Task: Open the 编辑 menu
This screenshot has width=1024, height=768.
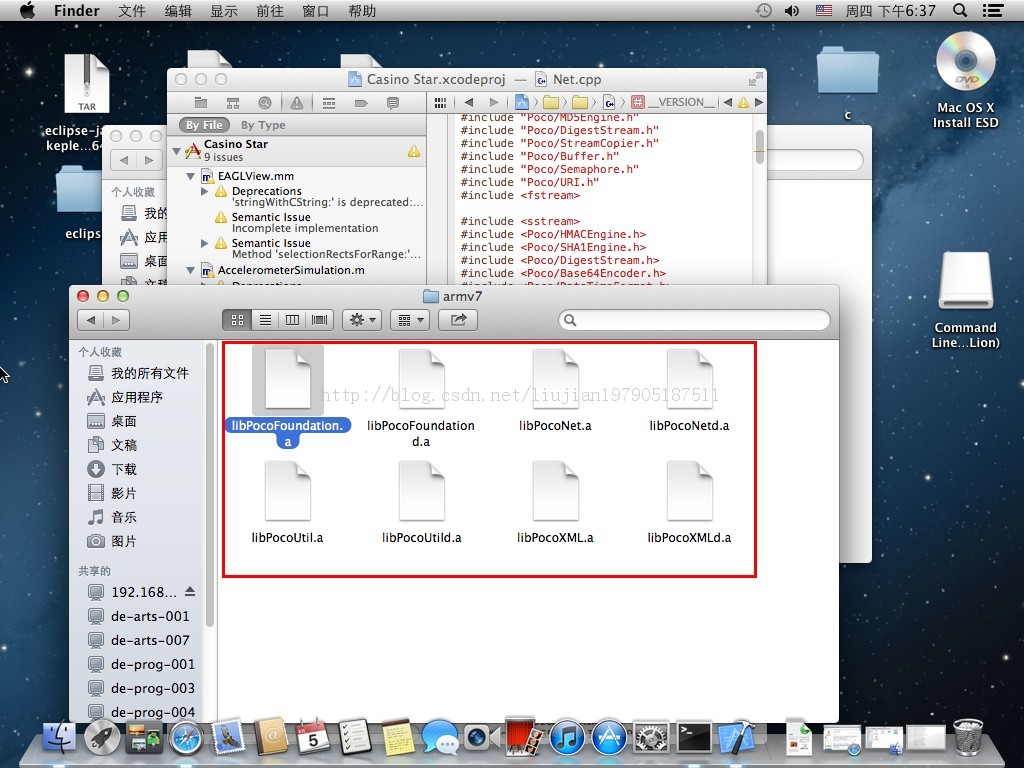Action: 178,10
